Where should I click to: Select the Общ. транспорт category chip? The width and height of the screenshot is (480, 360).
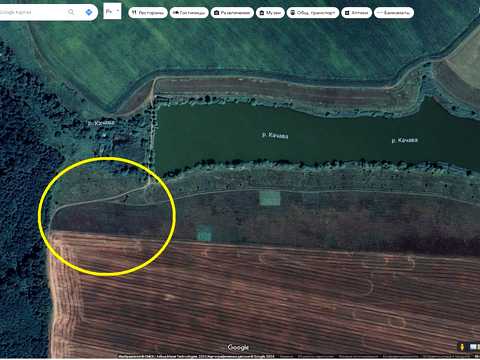pyautogui.click(x=313, y=13)
